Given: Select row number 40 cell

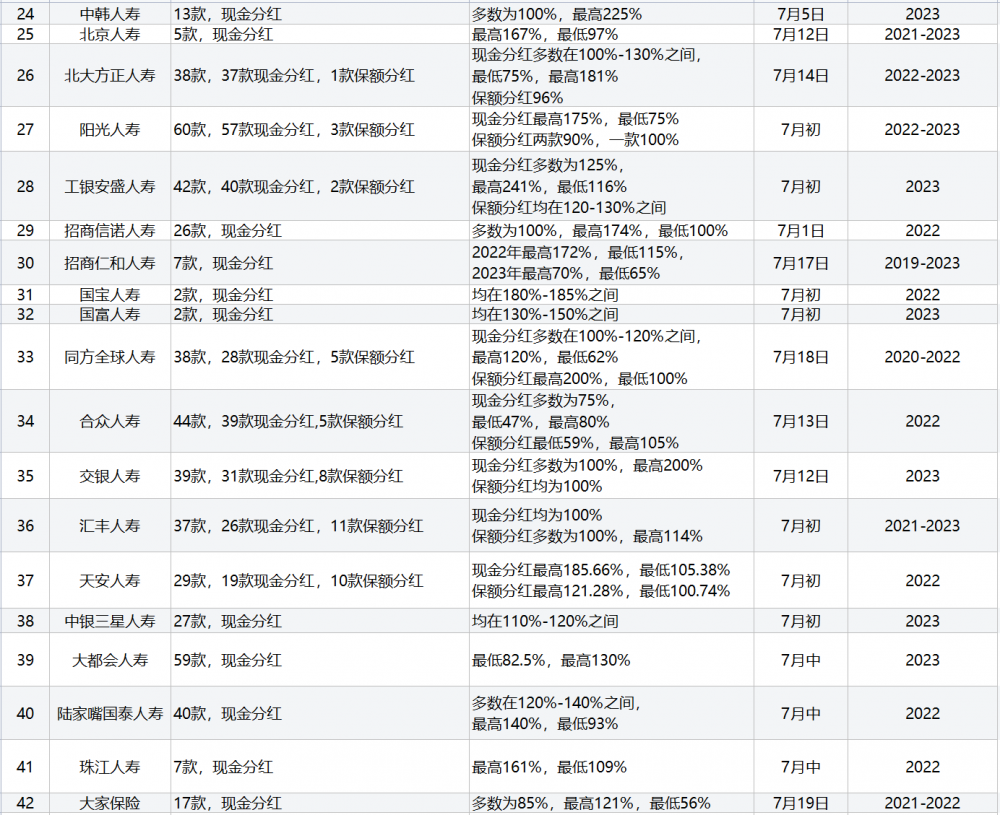Looking at the screenshot, I should pos(26,713).
